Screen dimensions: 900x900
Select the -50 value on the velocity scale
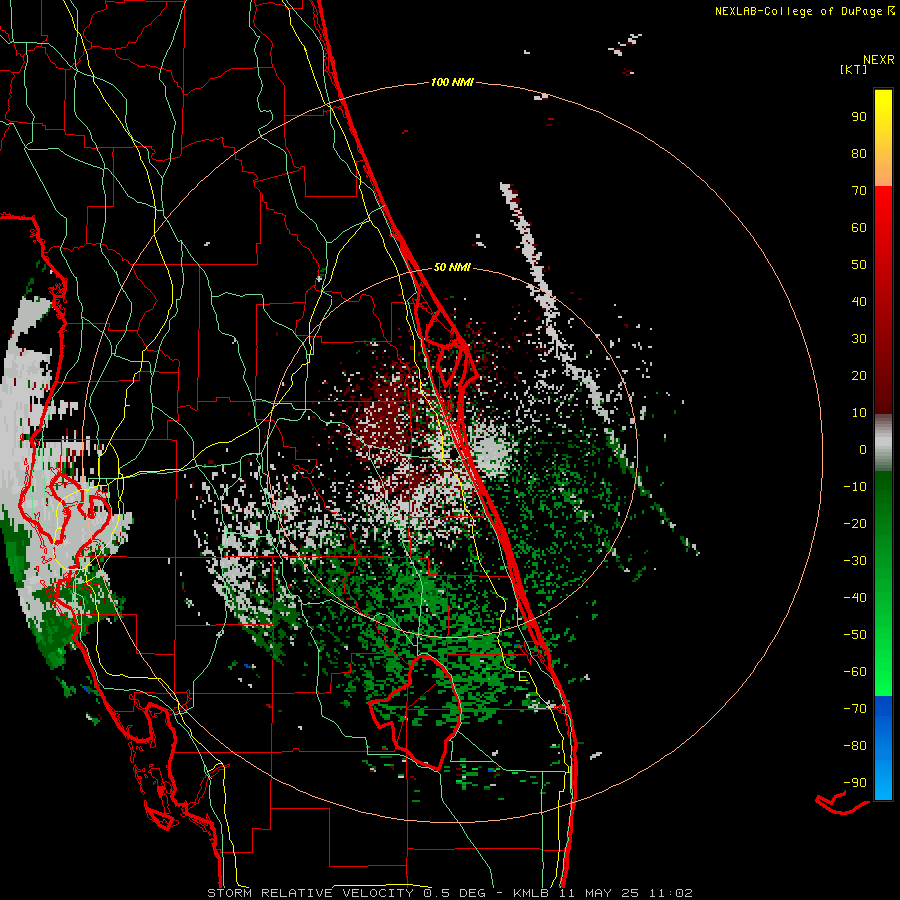coord(855,635)
